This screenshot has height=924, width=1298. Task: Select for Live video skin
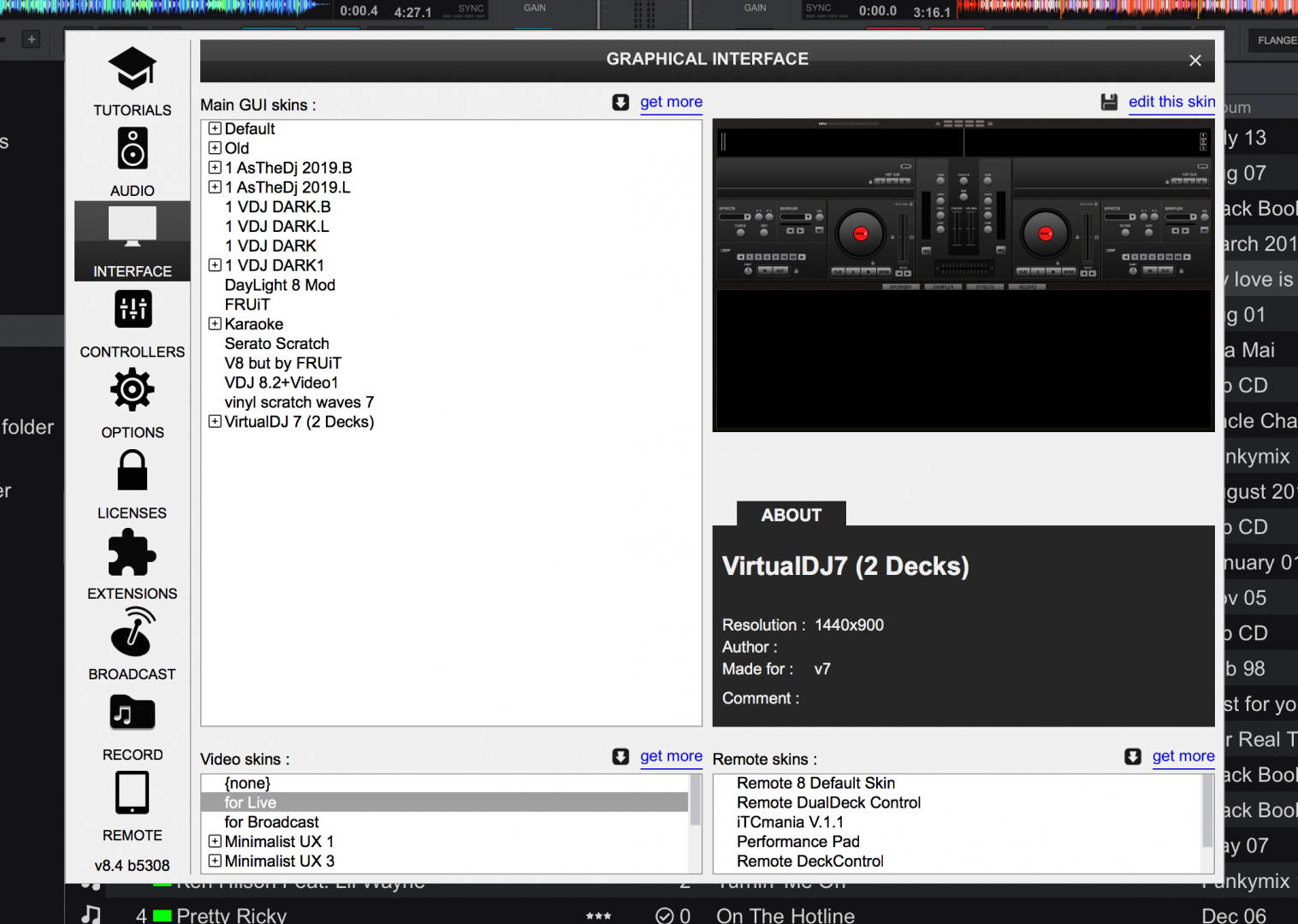click(444, 803)
